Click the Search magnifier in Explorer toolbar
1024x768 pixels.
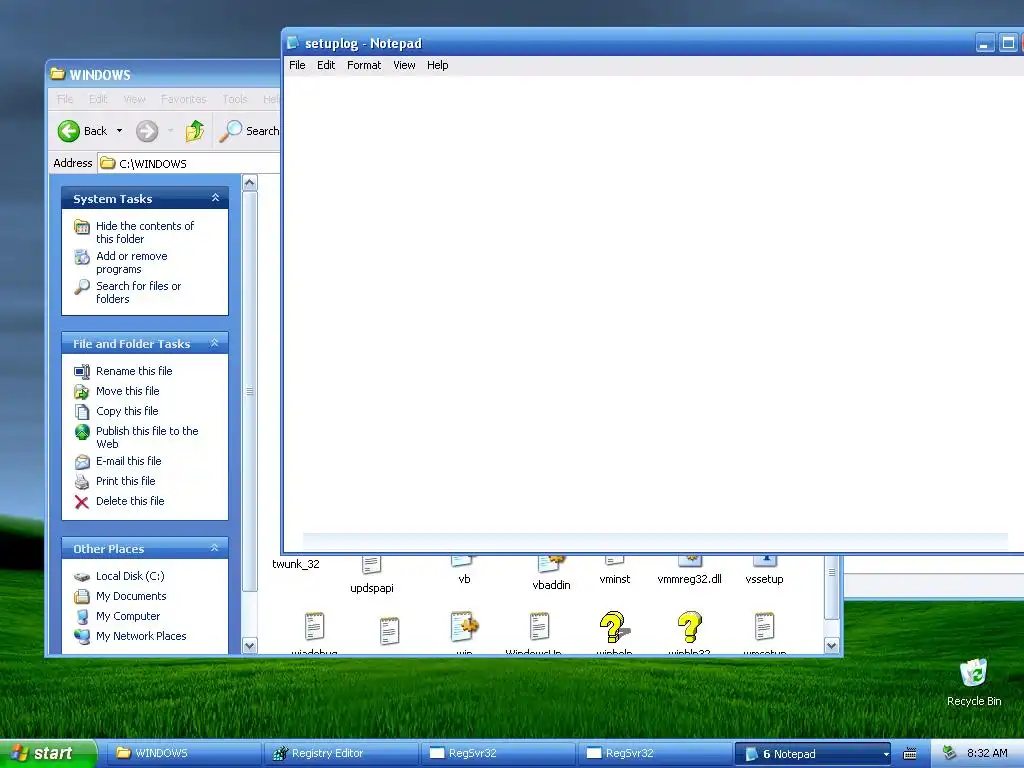[231, 131]
